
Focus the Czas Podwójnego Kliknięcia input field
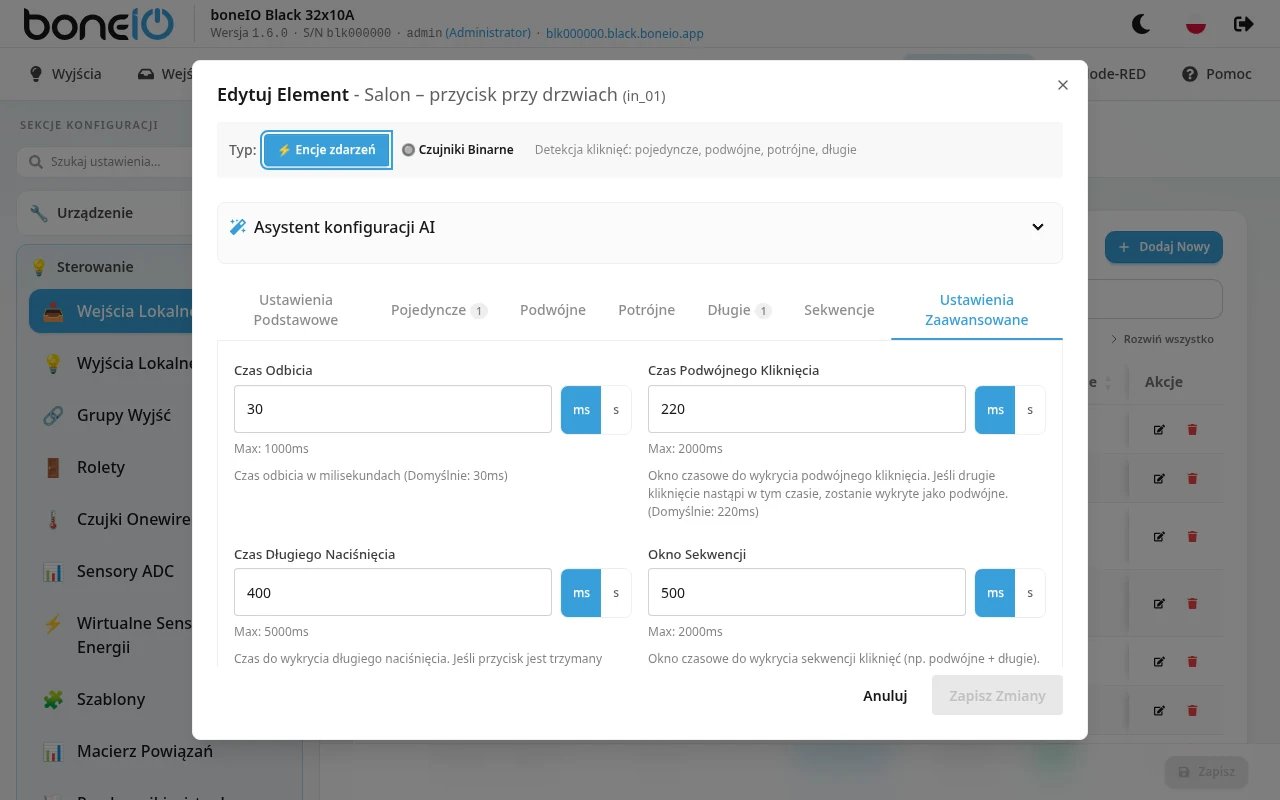click(807, 410)
